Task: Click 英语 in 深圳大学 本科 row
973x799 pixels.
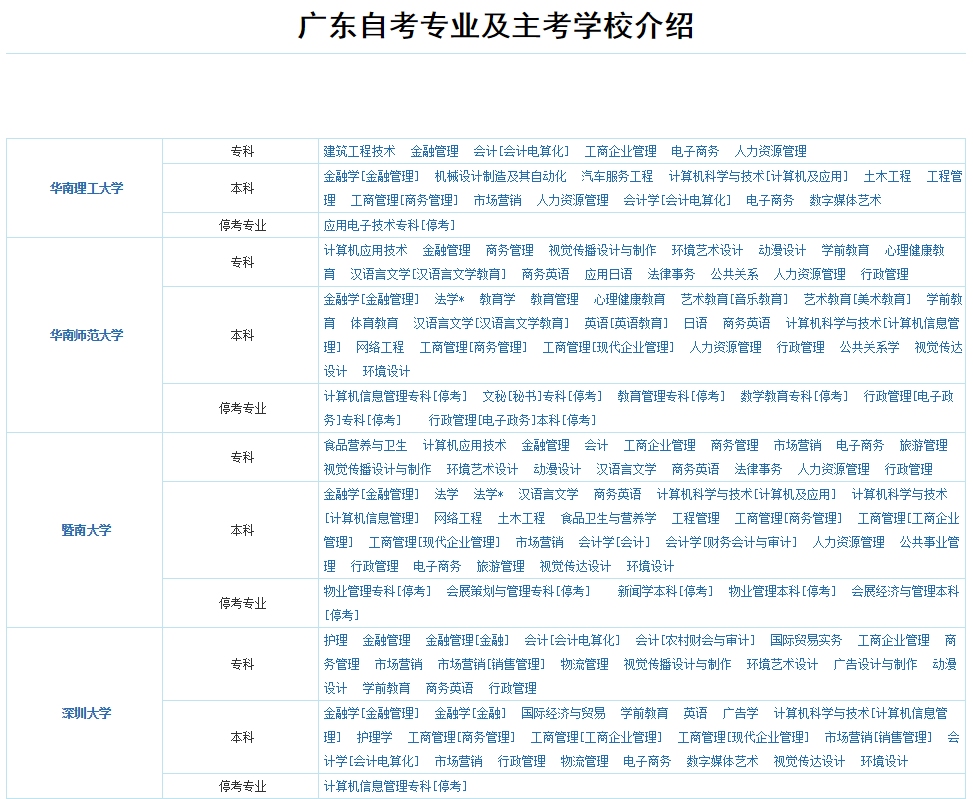Action: click(695, 714)
